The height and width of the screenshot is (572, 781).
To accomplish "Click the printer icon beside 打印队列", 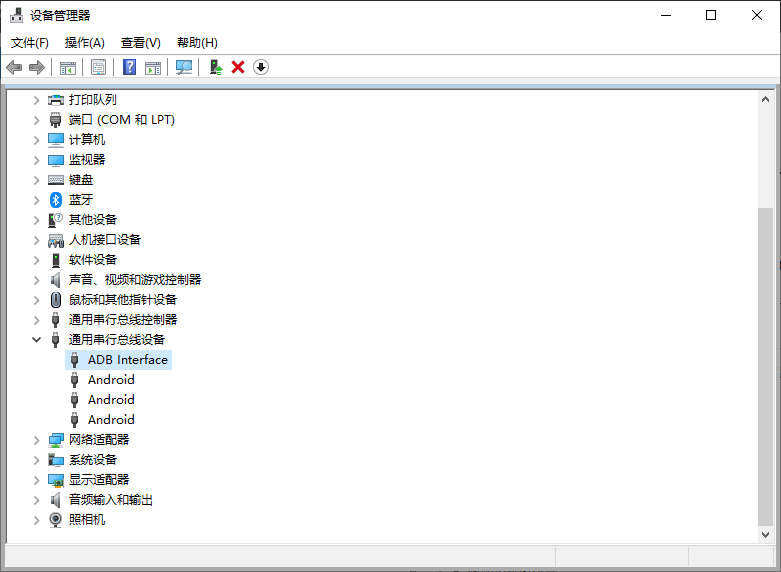I will [x=56, y=100].
